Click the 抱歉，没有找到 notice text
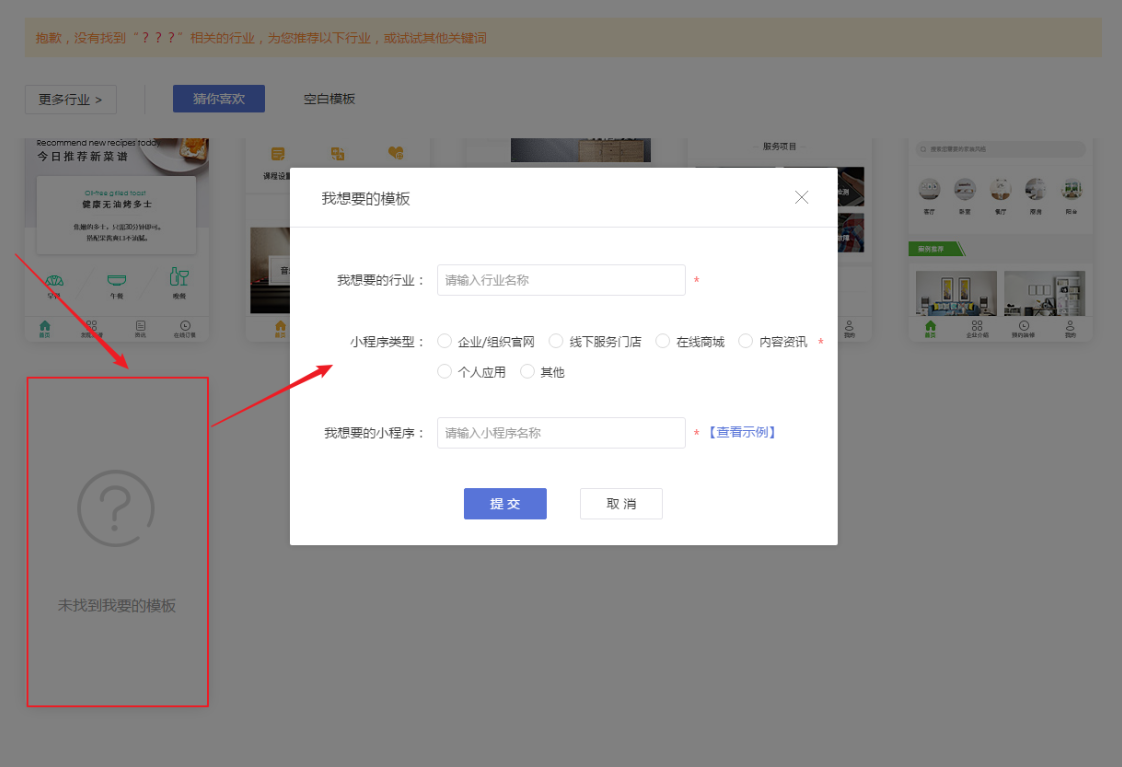 point(261,38)
